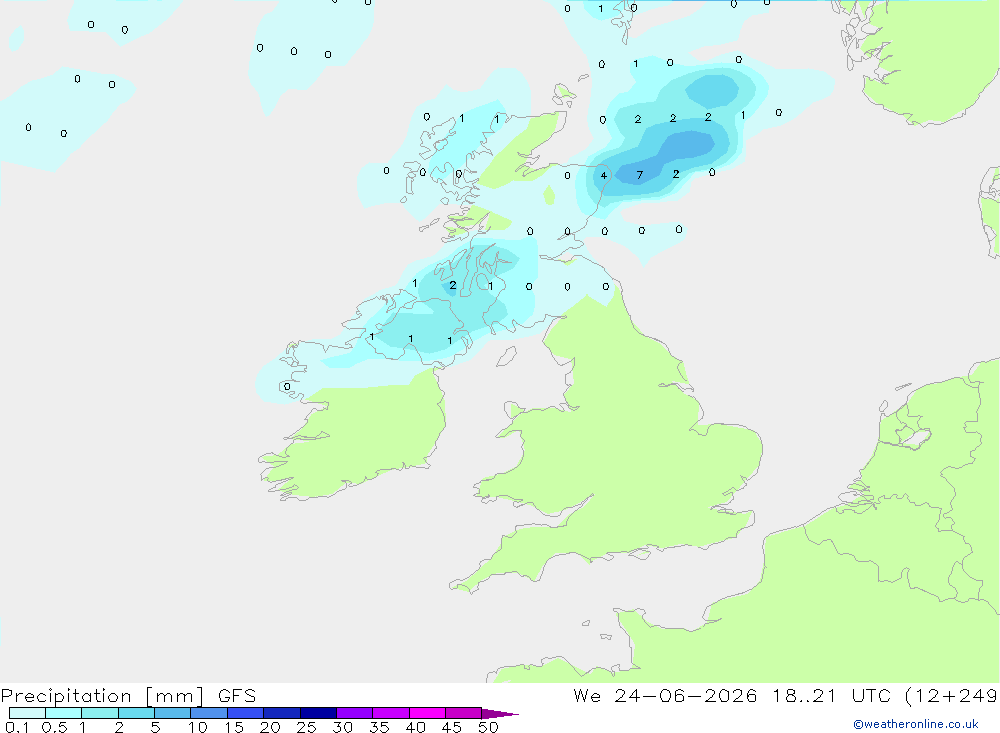The height and width of the screenshot is (733, 1000).
Task: Pick the 30–35 mm legend colour
Action: coord(355,713)
